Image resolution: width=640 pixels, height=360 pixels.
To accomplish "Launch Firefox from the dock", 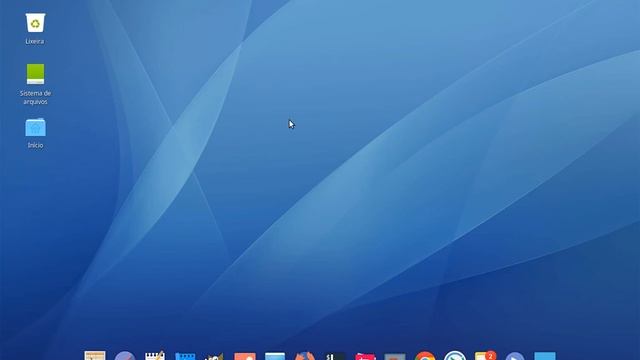I will tap(305, 356).
